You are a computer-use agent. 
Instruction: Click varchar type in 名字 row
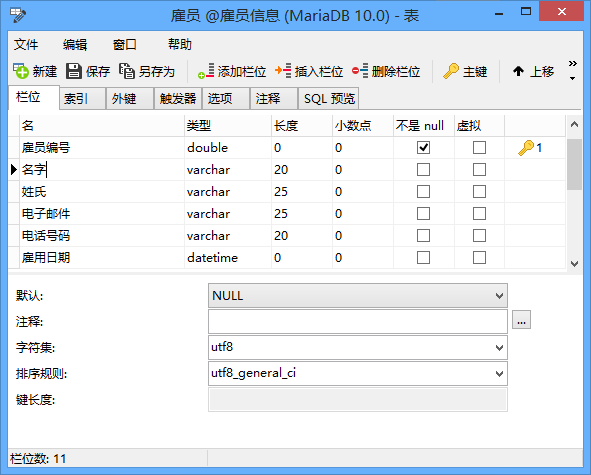pyautogui.click(x=228, y=170)
